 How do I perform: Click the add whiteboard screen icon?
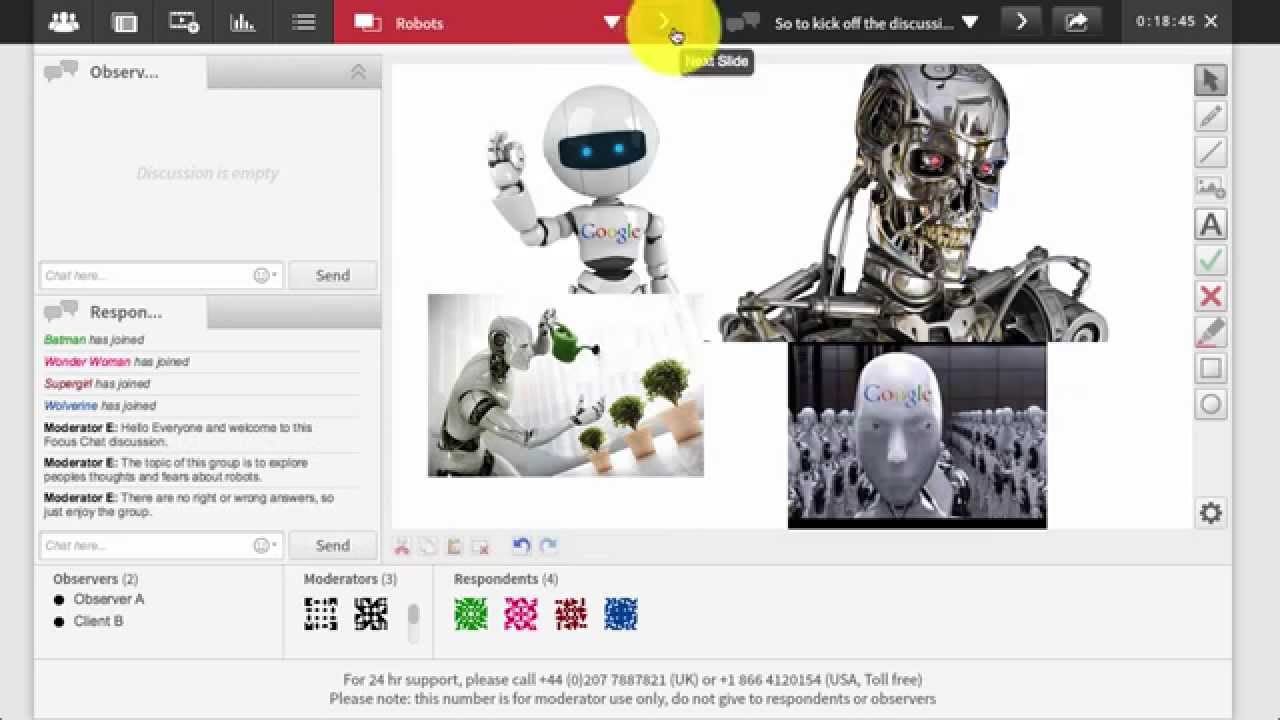[x=184, y=22]
